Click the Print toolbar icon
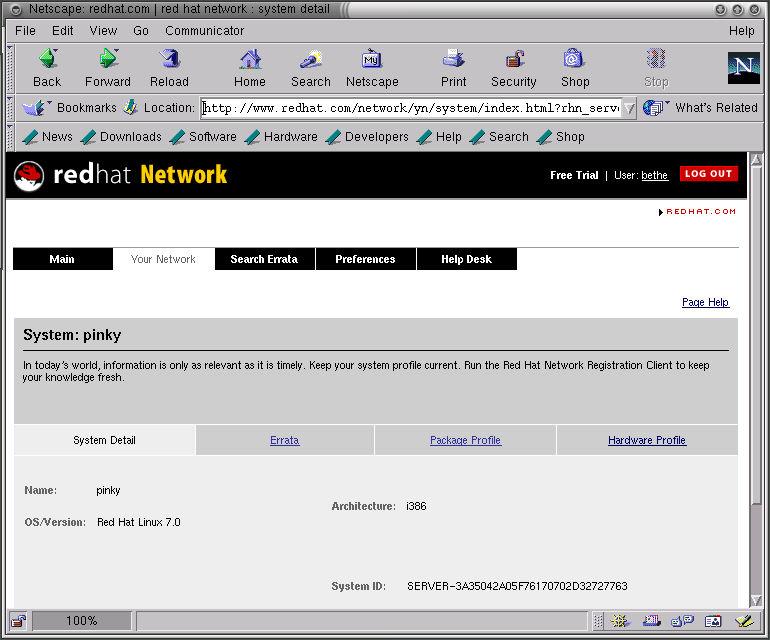The image size is (770, 640). pos(453,60)
